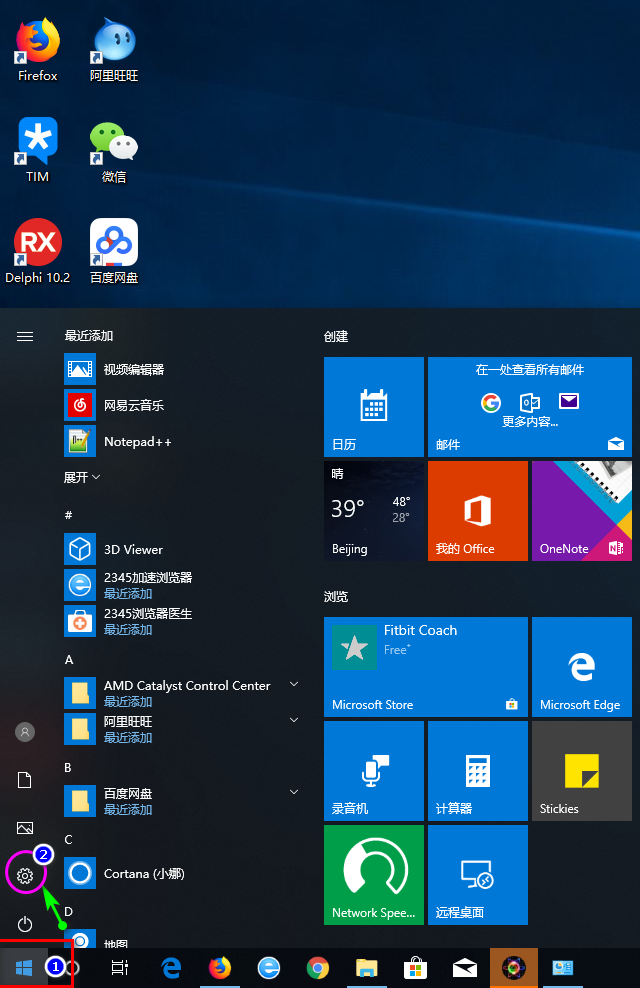Click the 浏览 tile group title
The width and height of the screenshot is (640, 988).
pyautogui.click(x=336, y=596)
